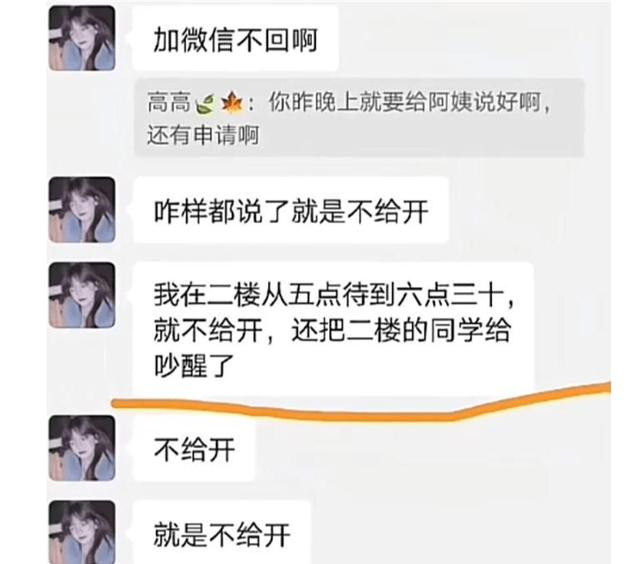
Task: Click the name 高高 in quoted message
Action: pyautogui.click(x=169, y=102)
